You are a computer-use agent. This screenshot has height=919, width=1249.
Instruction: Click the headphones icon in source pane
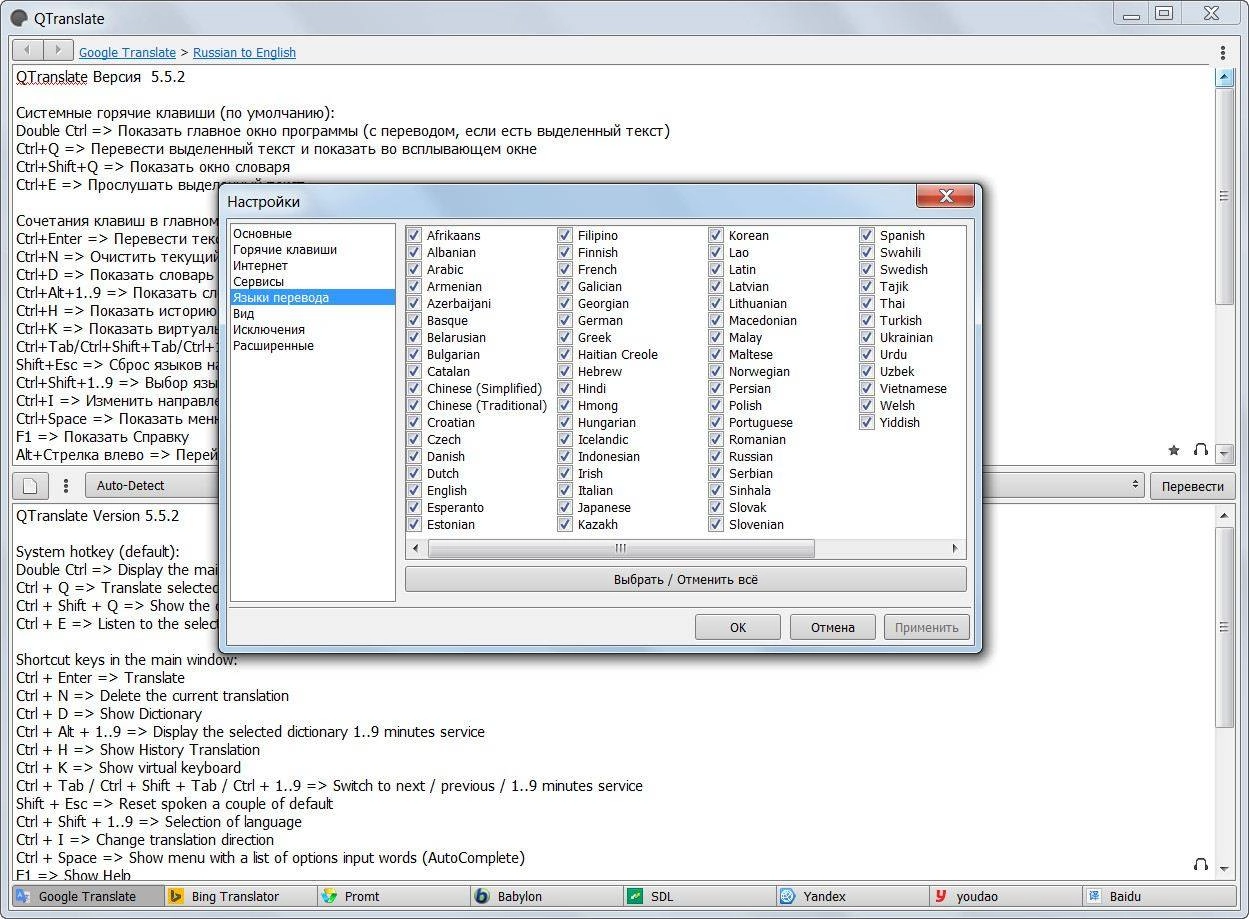(1201, 451)
